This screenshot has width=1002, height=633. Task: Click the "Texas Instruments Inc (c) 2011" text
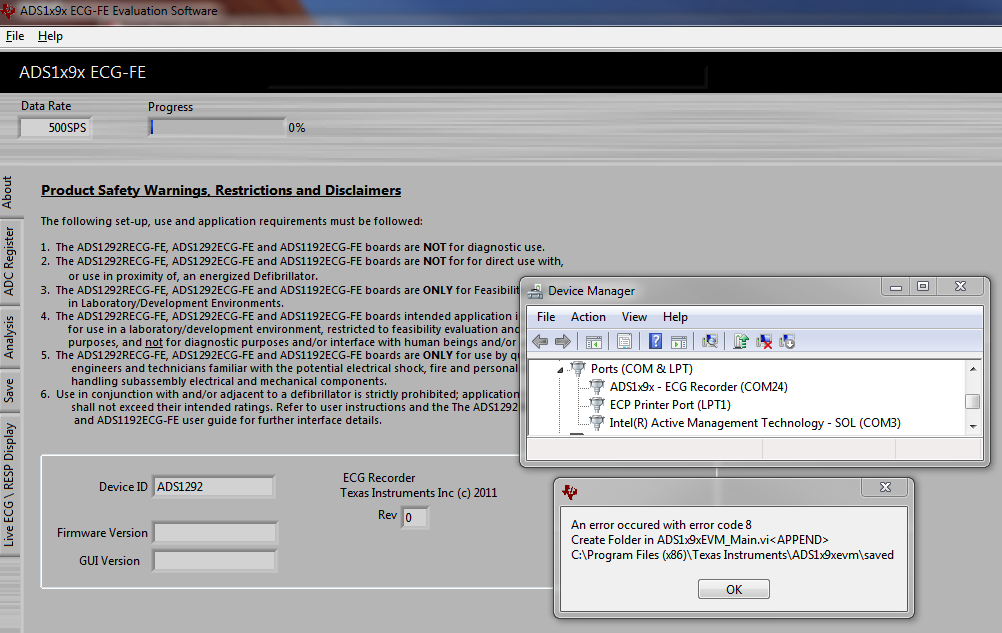pos(419,492)
